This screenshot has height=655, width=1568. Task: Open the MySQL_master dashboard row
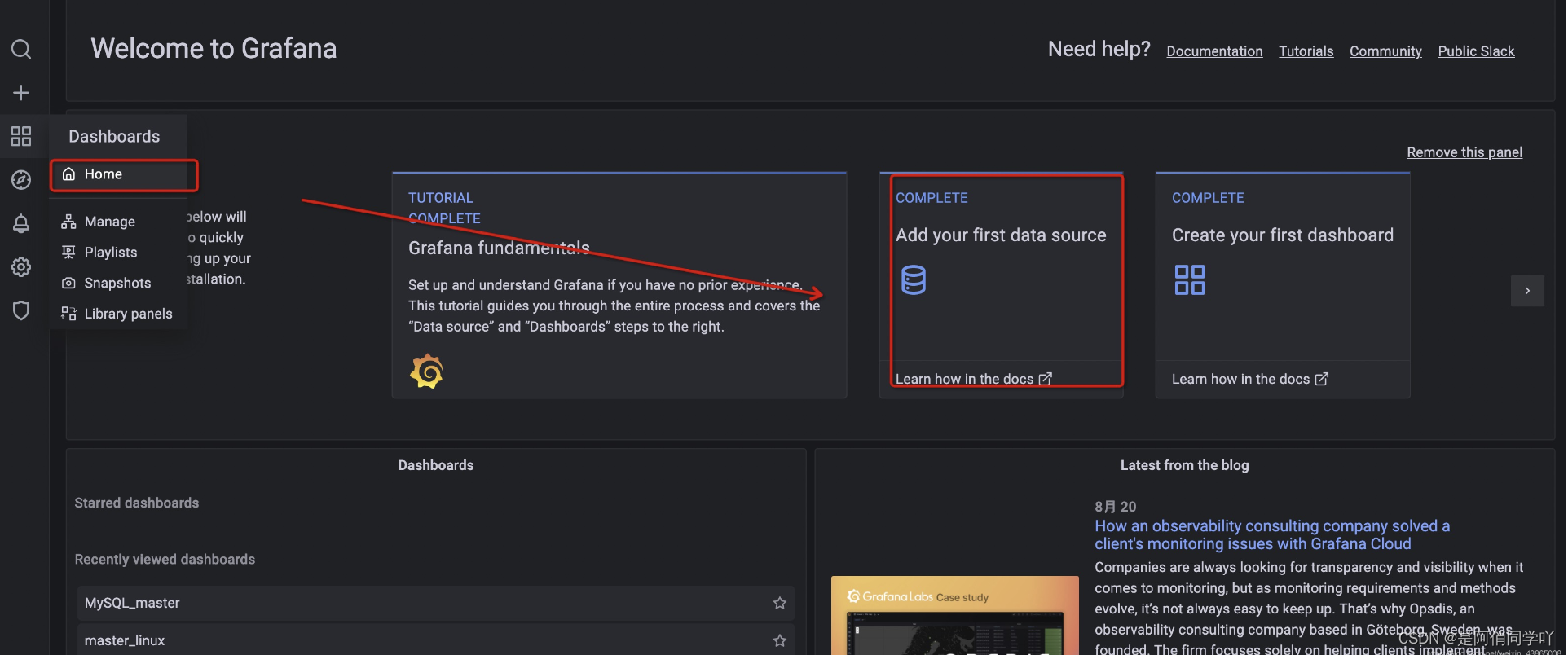[436, 603]
